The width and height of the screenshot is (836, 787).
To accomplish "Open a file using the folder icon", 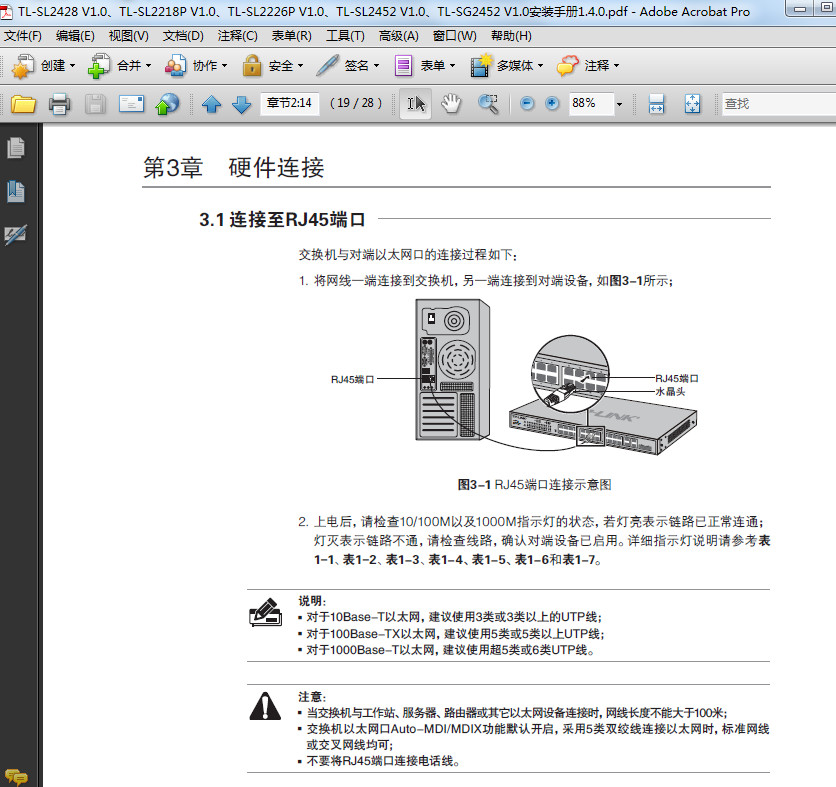I will click(x=23, y=103).
